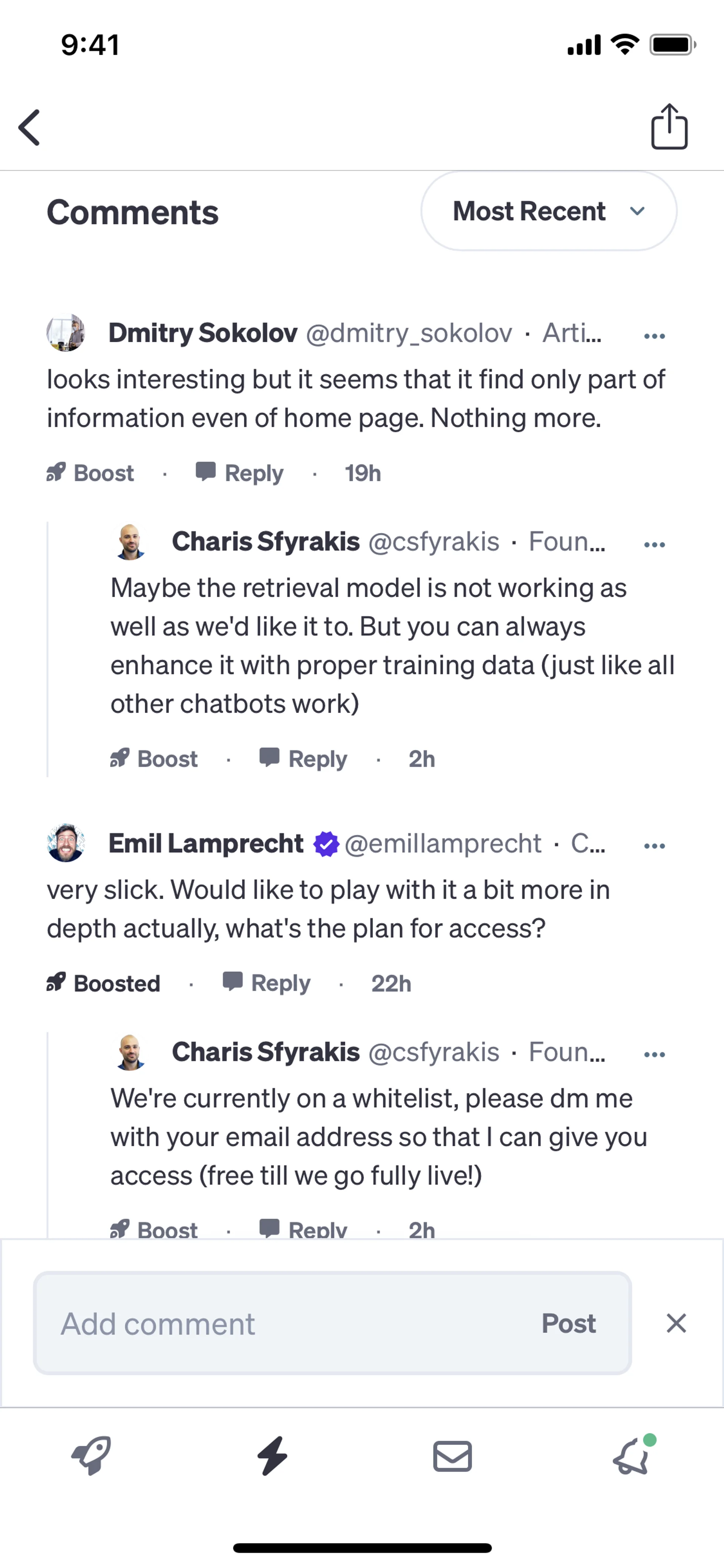724x1568 pixels.
Task: Open options menu for Emil Lamprecht's comment
Action: pos(654,845)
